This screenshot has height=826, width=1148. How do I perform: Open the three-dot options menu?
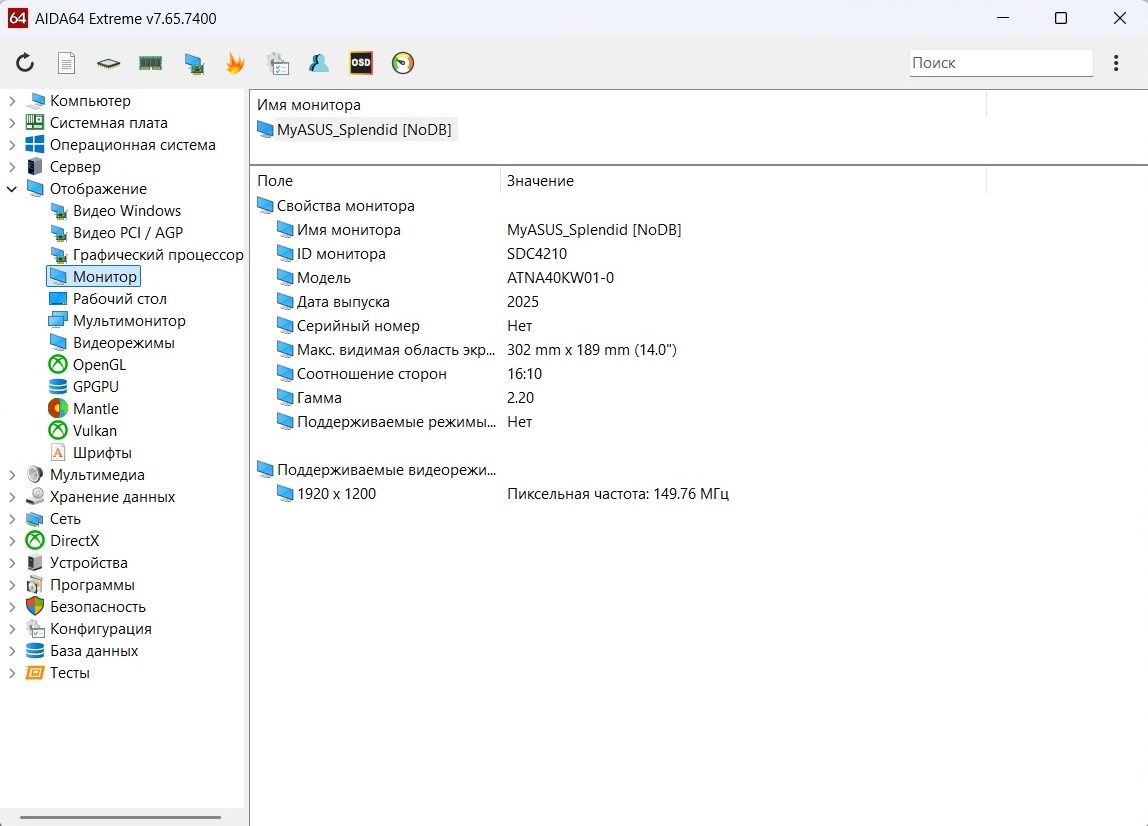pos(1116,63)
